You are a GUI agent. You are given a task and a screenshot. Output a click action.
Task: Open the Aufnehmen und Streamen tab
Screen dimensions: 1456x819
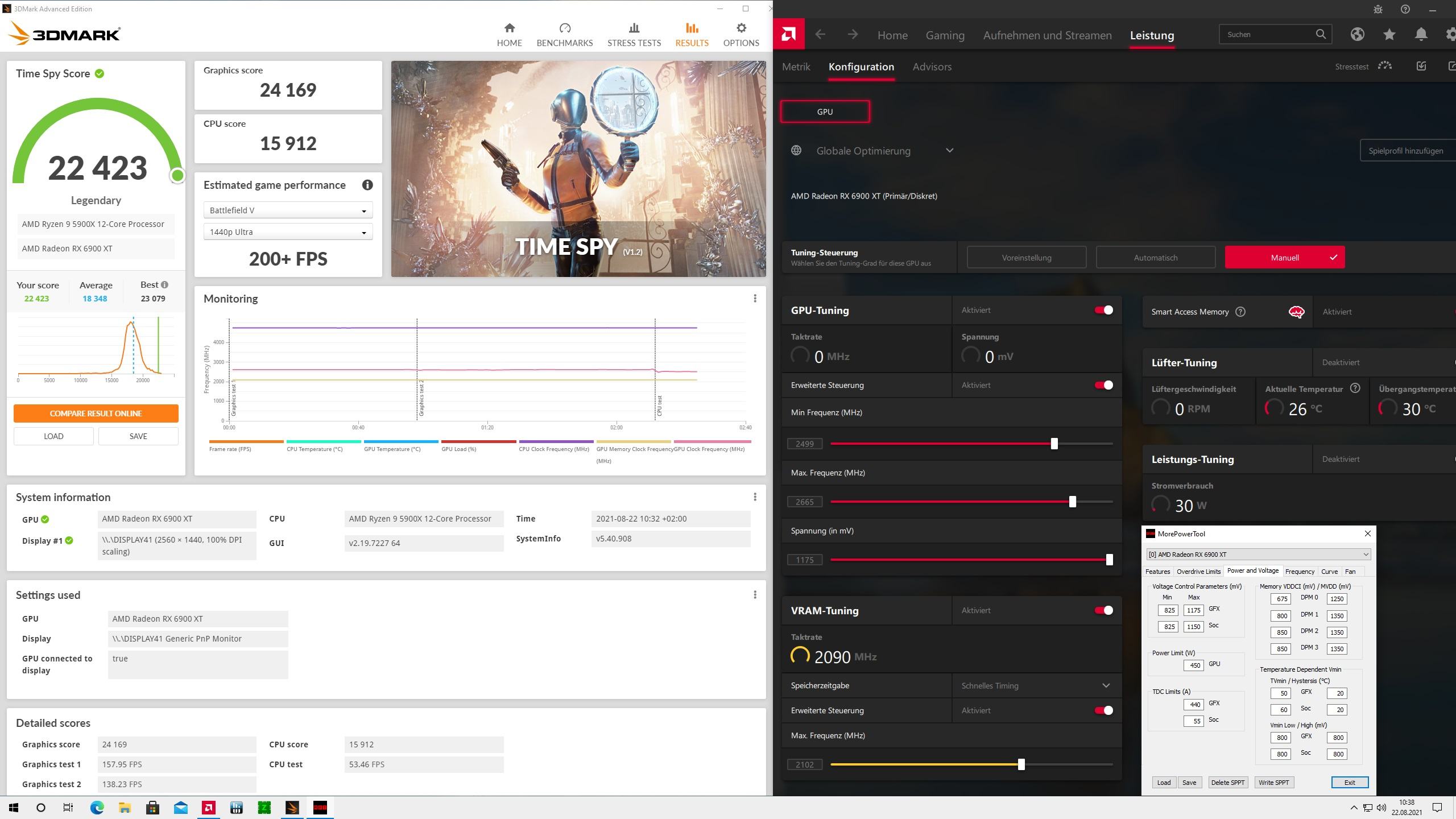1047,35
